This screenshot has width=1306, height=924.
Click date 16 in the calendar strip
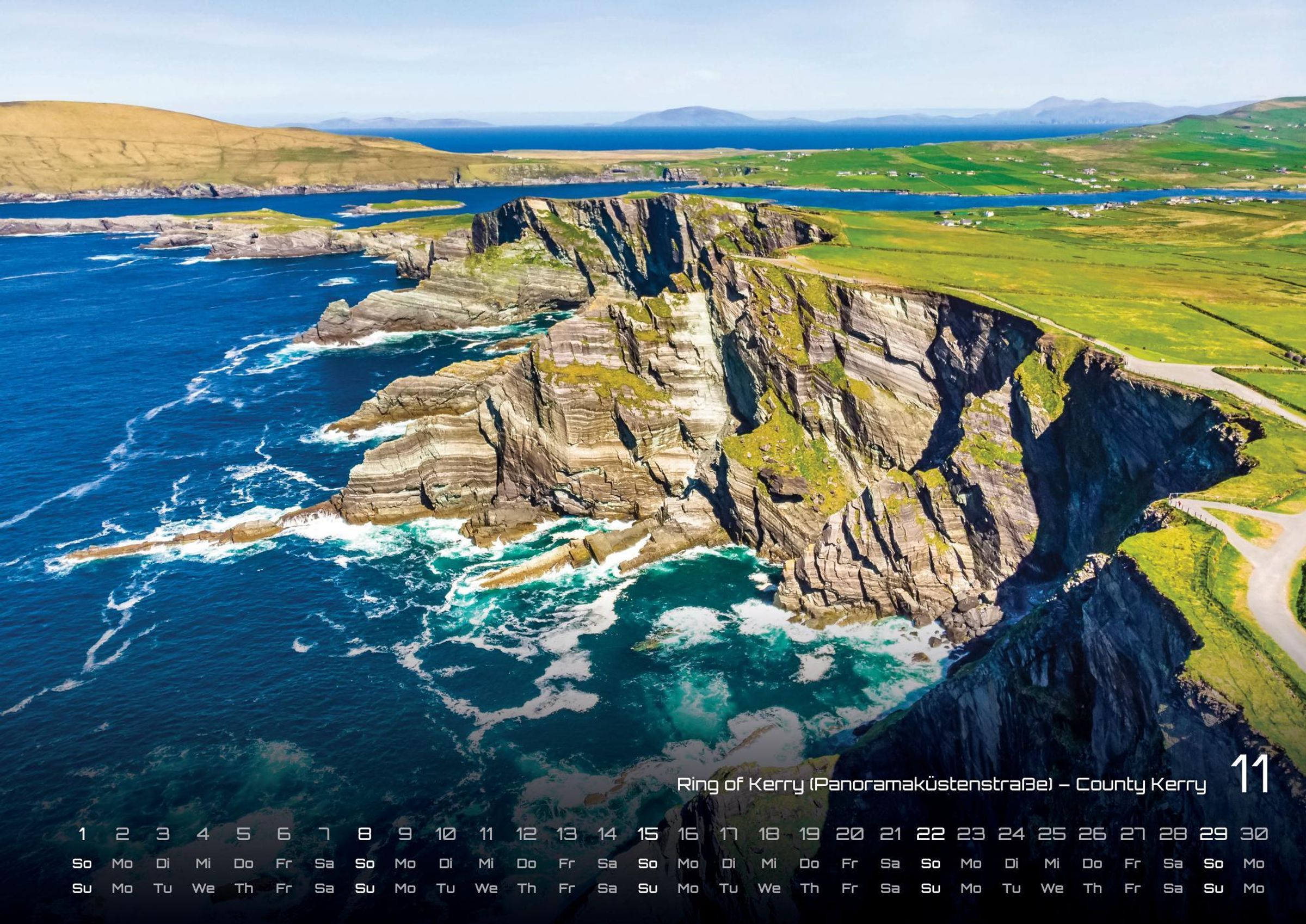[x=688, y=834]
